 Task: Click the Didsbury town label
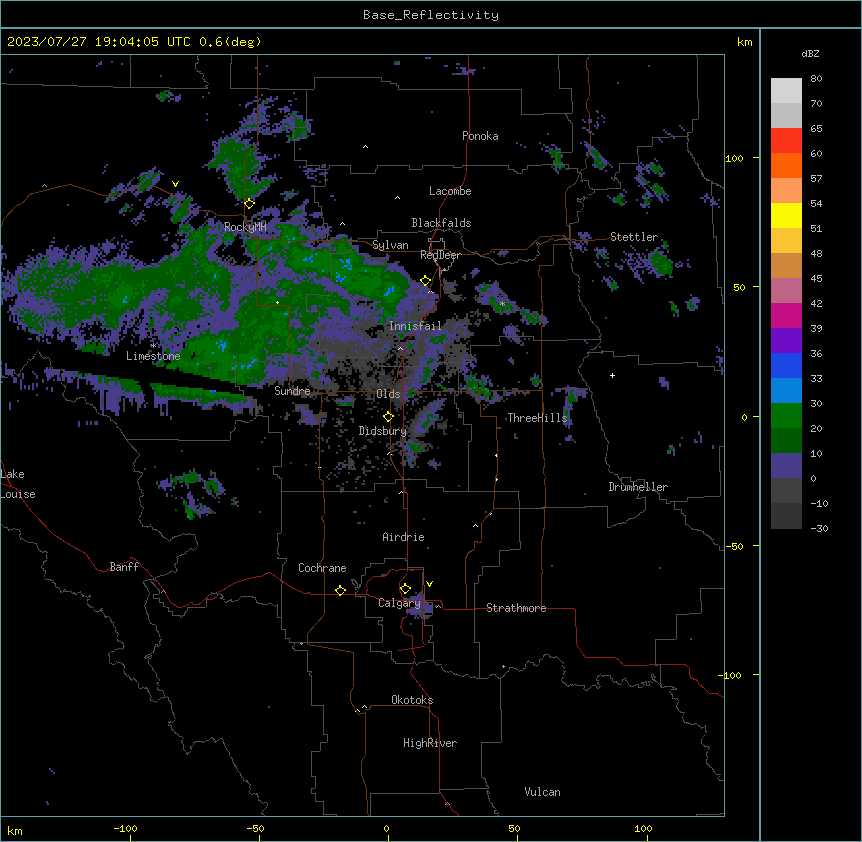pos(383,431)
